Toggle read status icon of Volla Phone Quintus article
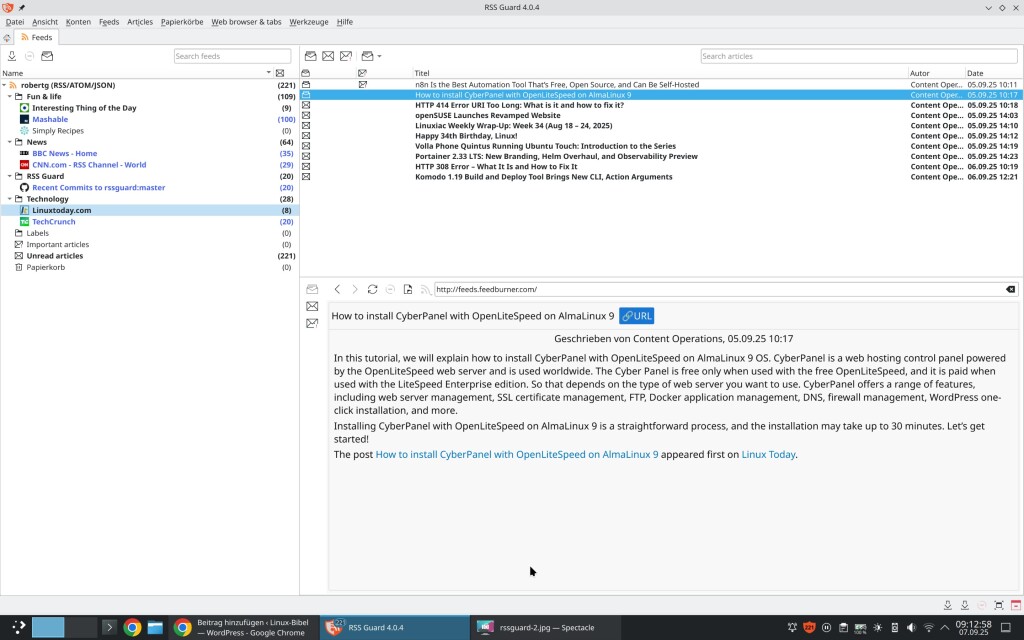The width and height of the screenshot is (1024, 640). click(306, 146)
